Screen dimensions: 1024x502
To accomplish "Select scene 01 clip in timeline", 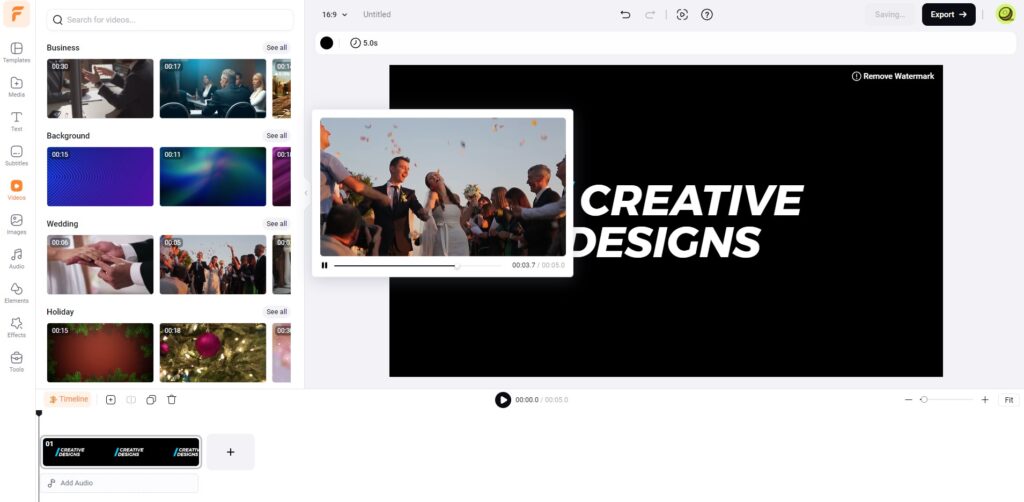I will (x=121, y=452).
